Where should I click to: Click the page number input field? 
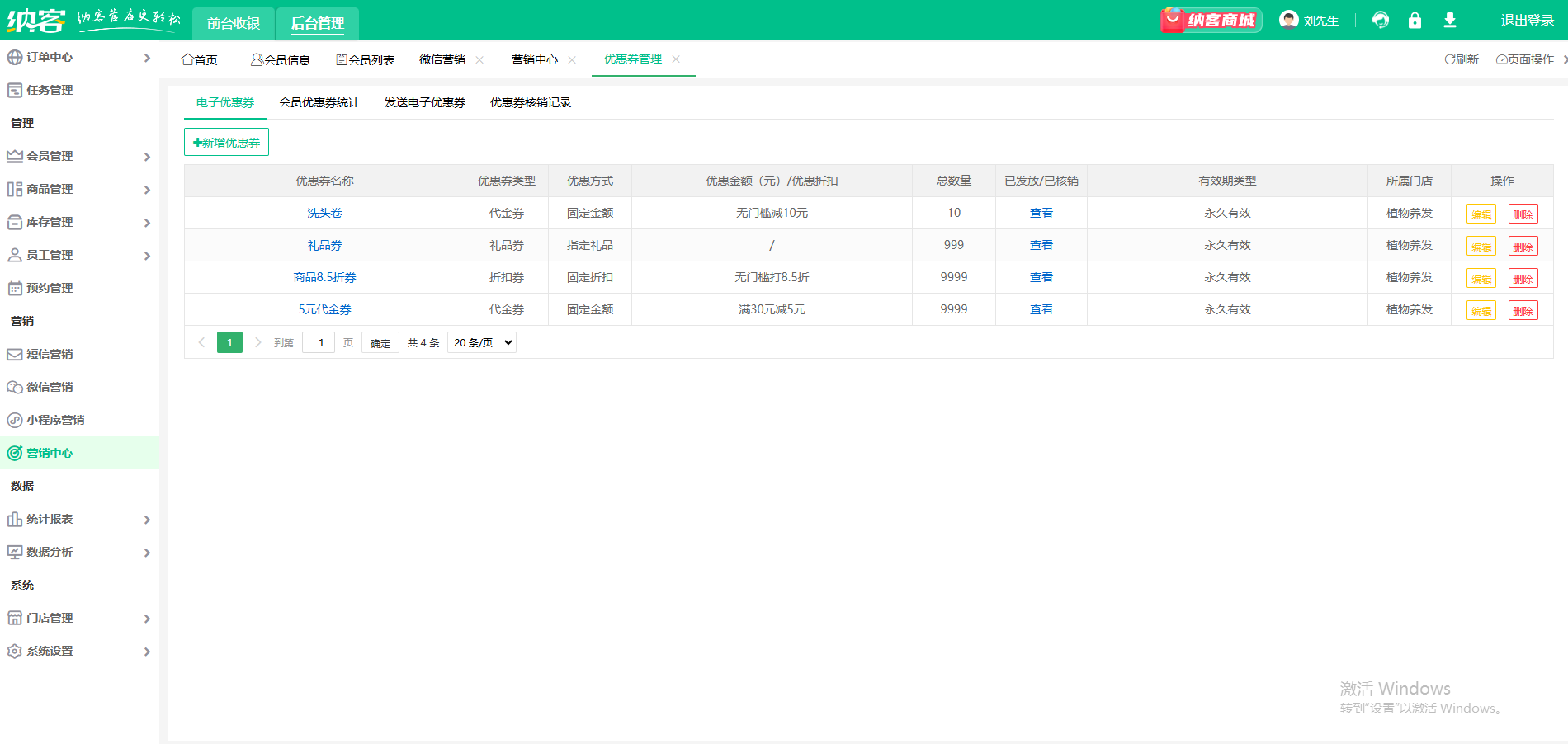point(319,342)
